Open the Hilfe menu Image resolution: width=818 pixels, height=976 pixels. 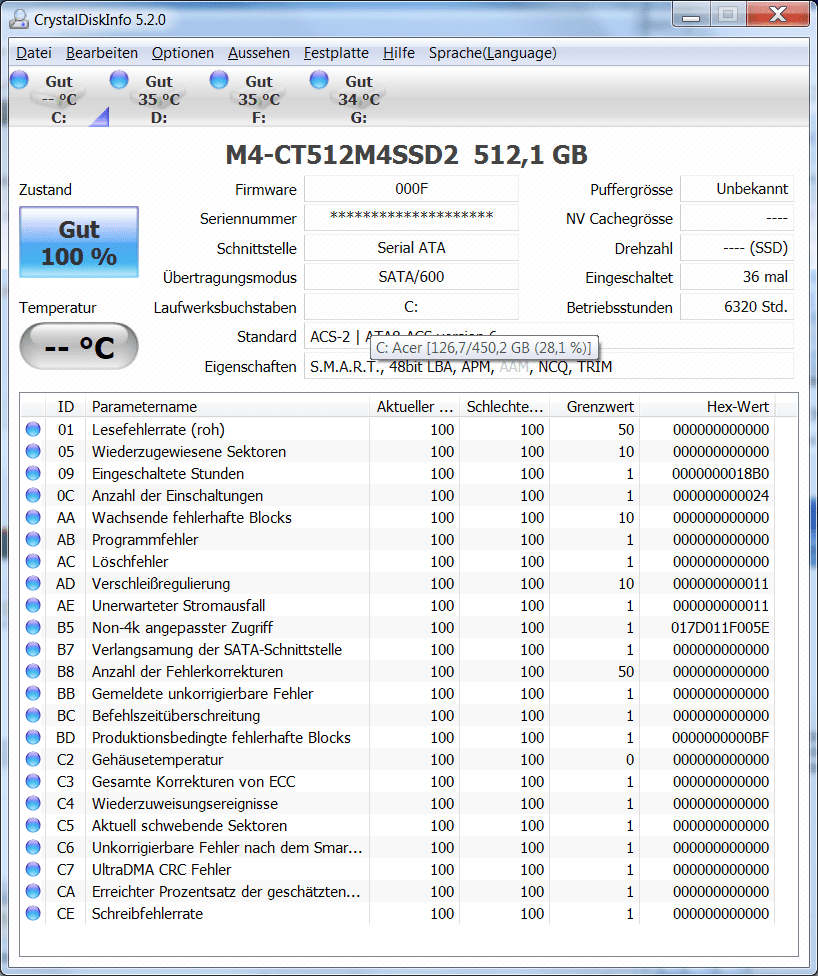[x=398, y=53]
